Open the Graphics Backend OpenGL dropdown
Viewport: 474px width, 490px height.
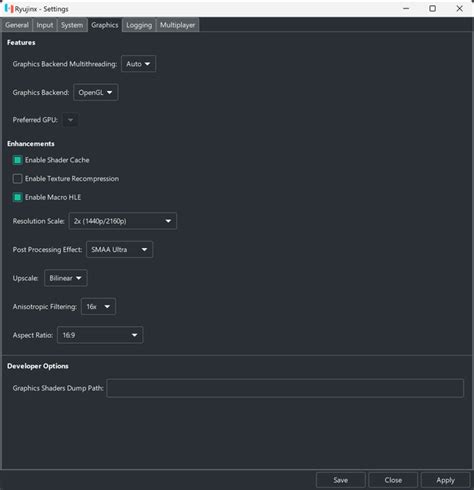pyautogui.click(x=96, y=92)
